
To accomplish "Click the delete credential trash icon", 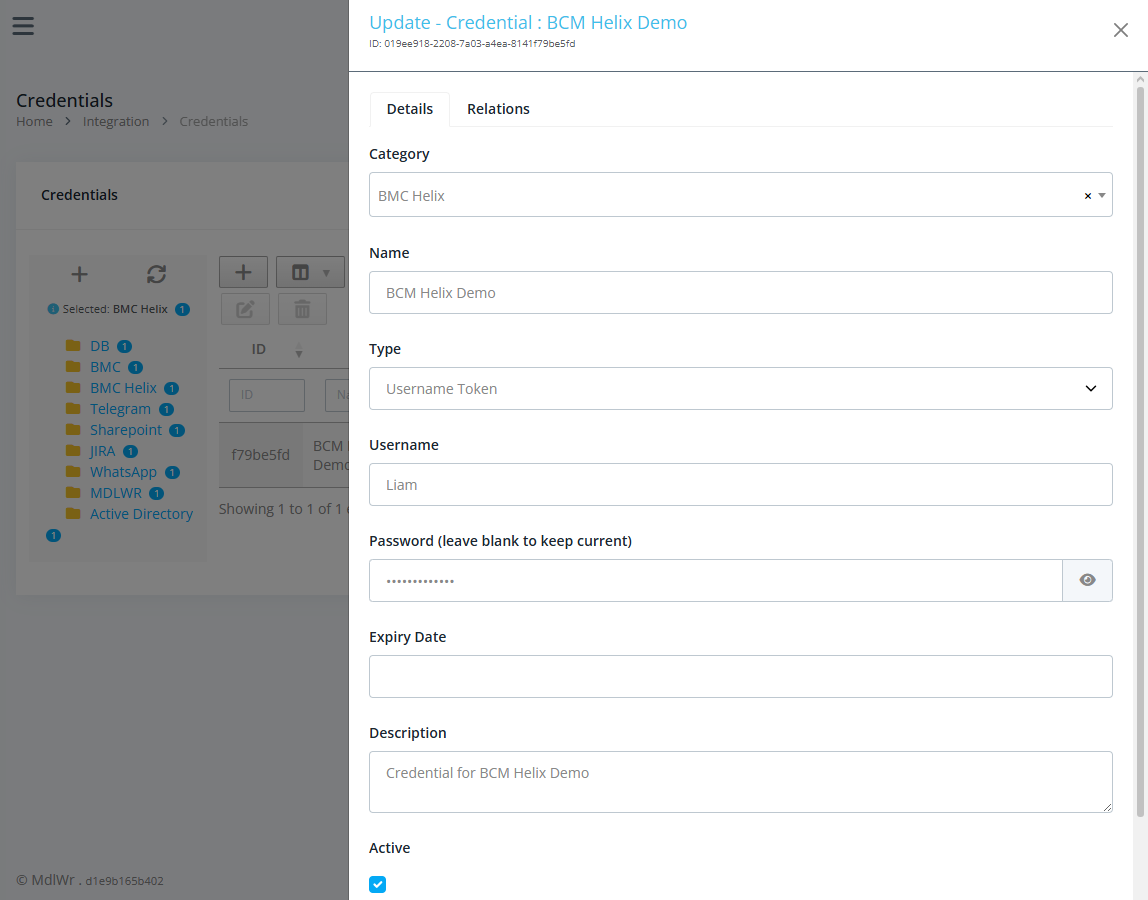I will click(302, 309).
